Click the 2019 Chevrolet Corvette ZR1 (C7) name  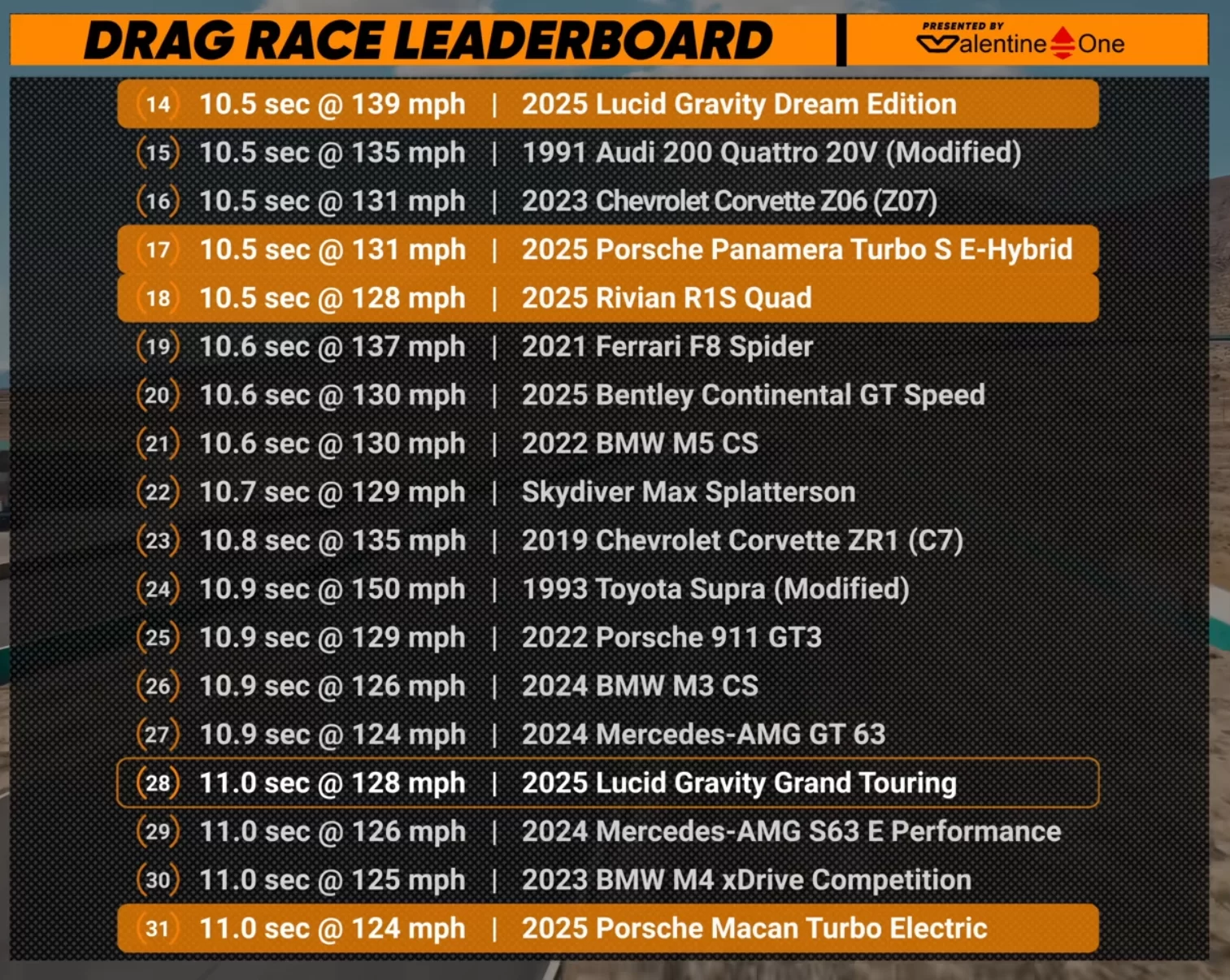pos(742,540)
